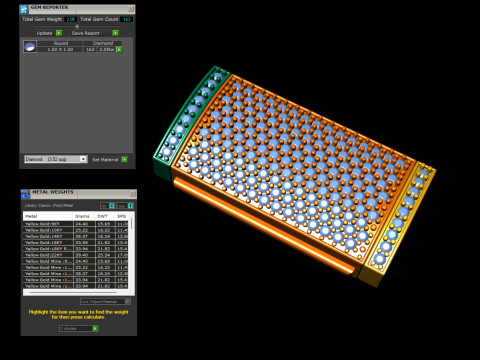Collapse the Gem Reporter header expander
Screen dimensions: 480x360
(77, 27)
